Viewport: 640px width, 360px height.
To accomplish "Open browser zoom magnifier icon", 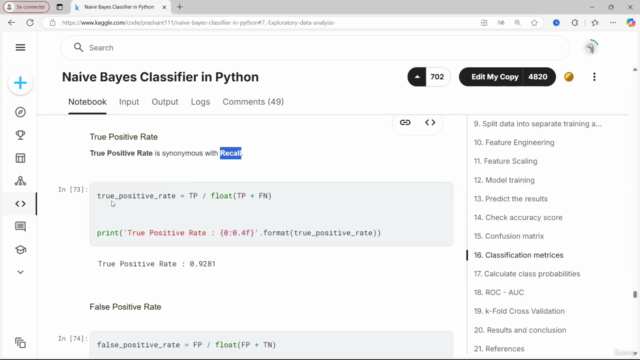I will [517, 23].
